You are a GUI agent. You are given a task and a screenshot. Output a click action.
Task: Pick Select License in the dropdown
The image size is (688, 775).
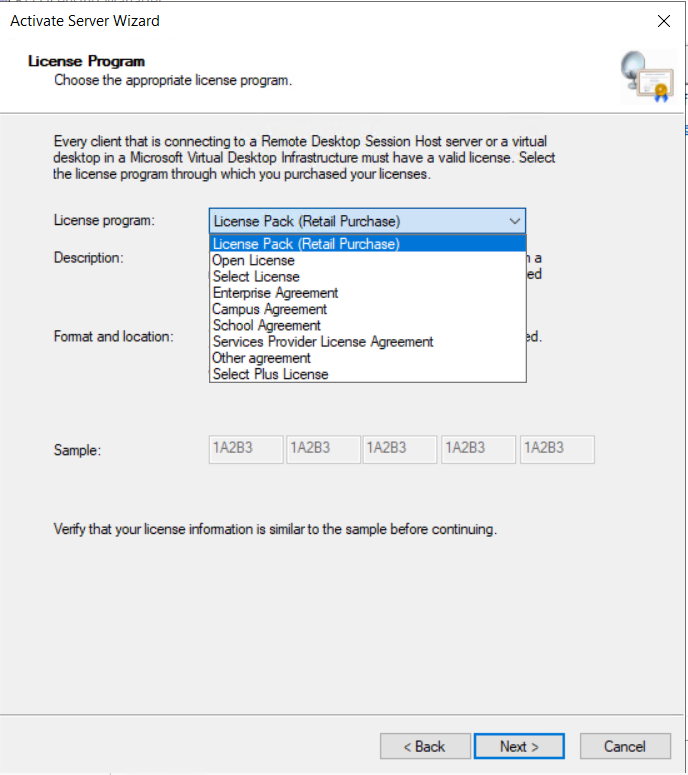point(256,277)
